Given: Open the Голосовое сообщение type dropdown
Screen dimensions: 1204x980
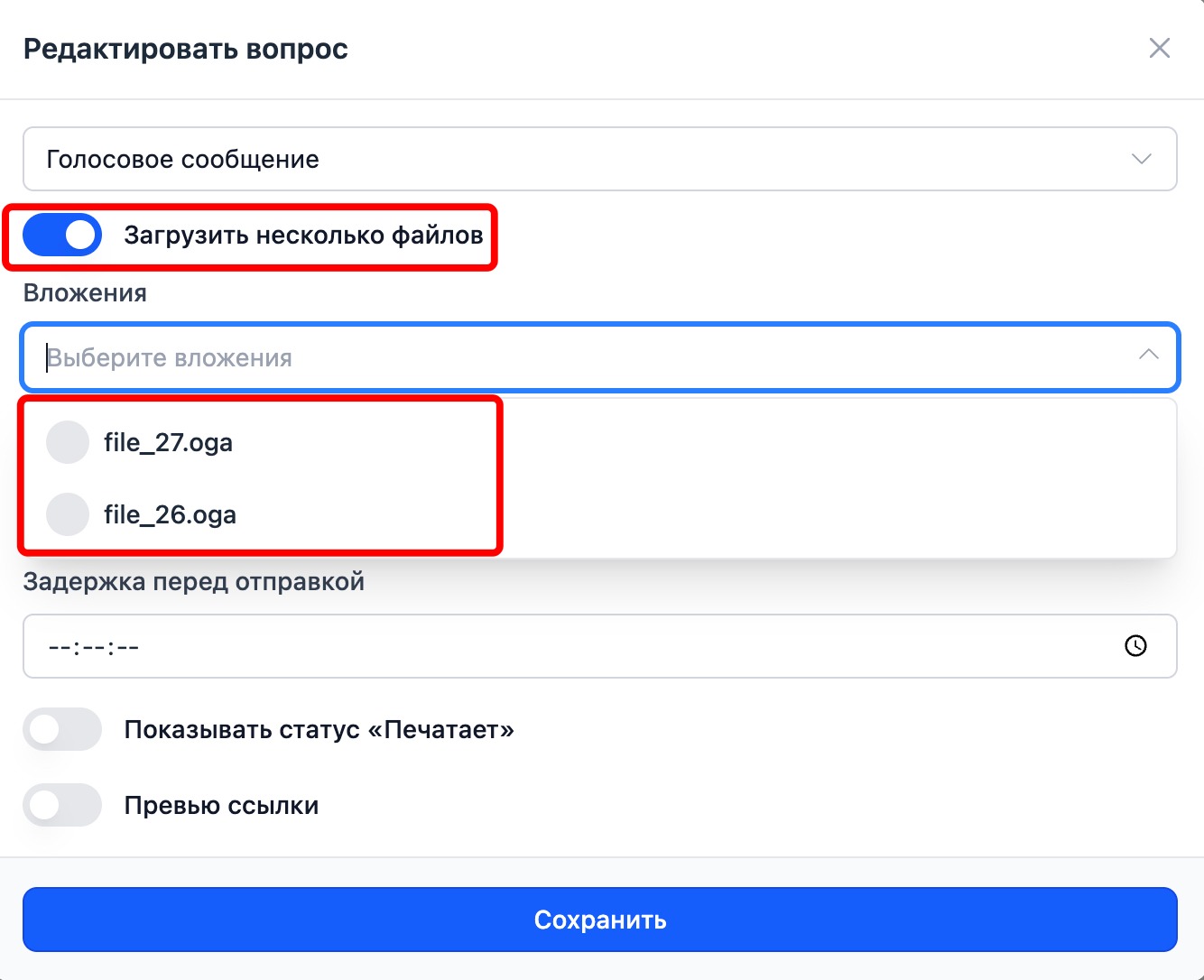Looking at the screenshot, I should [x=578, y=159].
